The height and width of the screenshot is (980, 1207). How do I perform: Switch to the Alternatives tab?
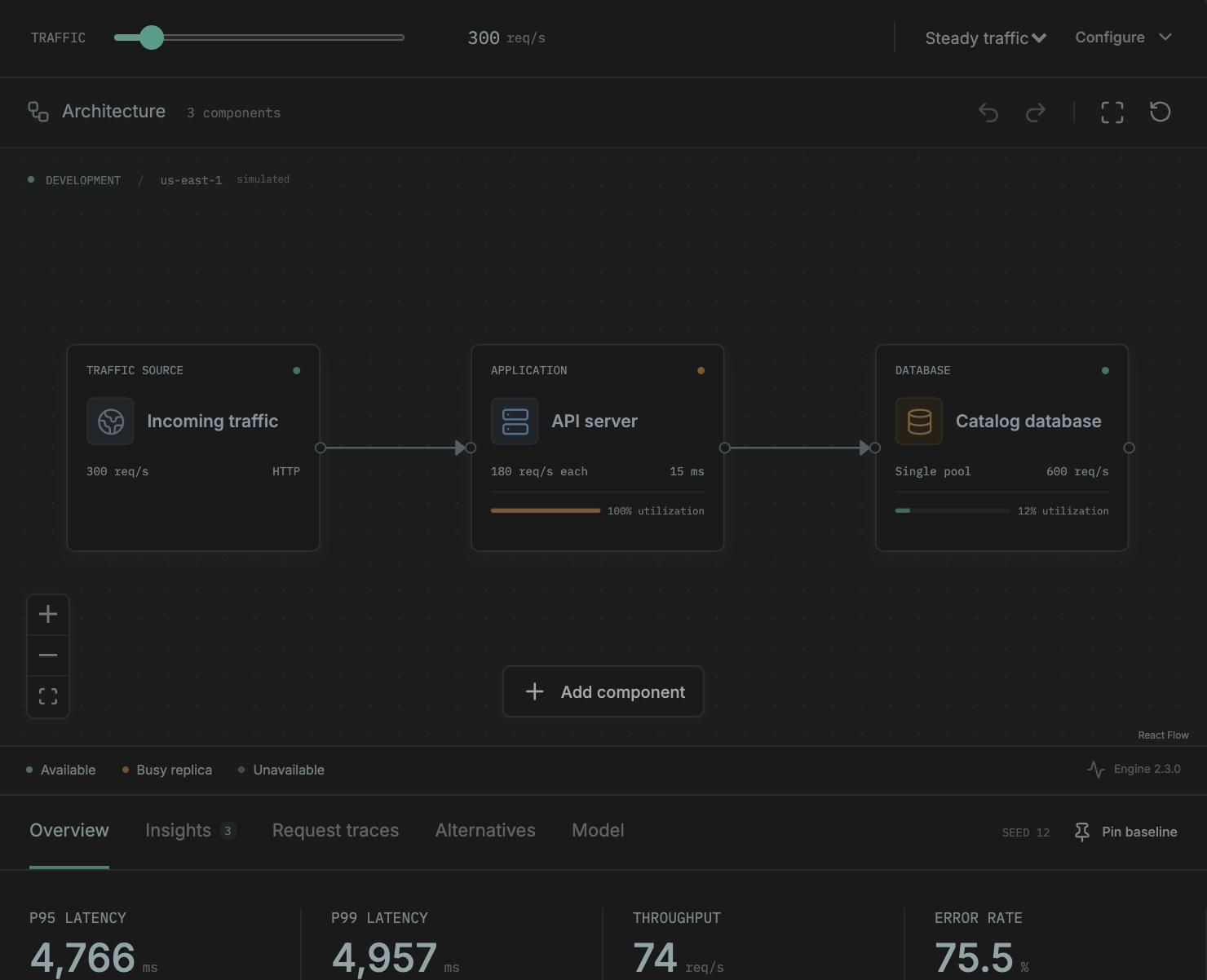tap(485, 830)
